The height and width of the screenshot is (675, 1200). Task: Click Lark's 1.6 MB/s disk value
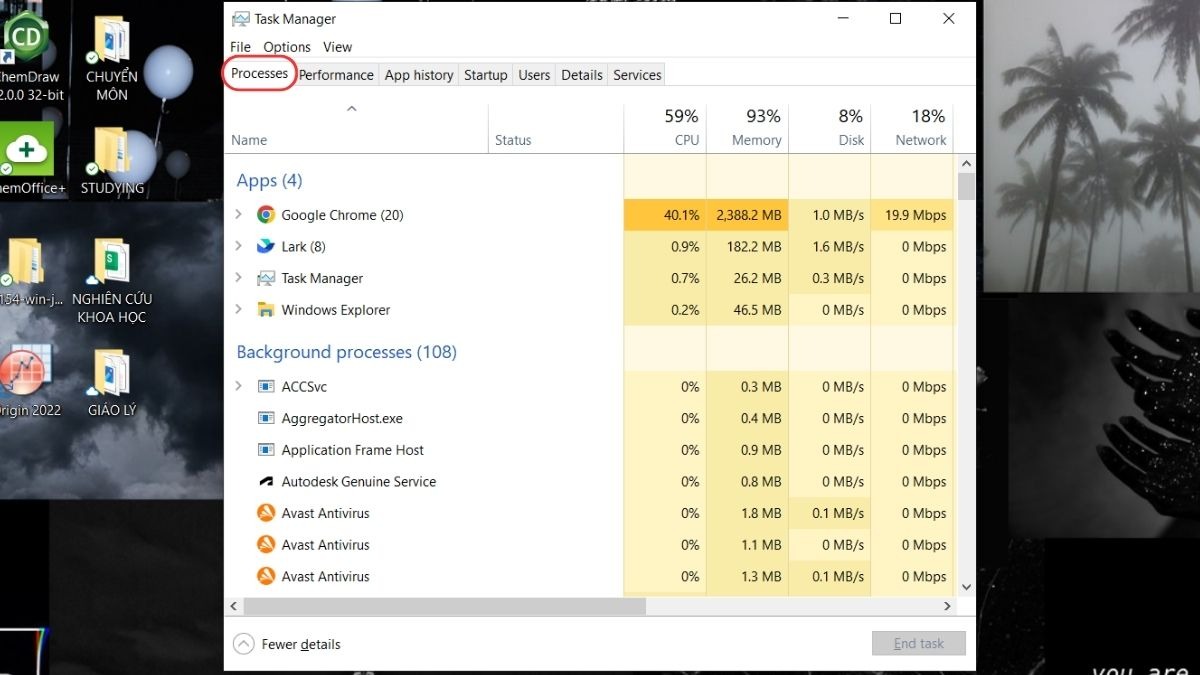[x=838, y=247]
